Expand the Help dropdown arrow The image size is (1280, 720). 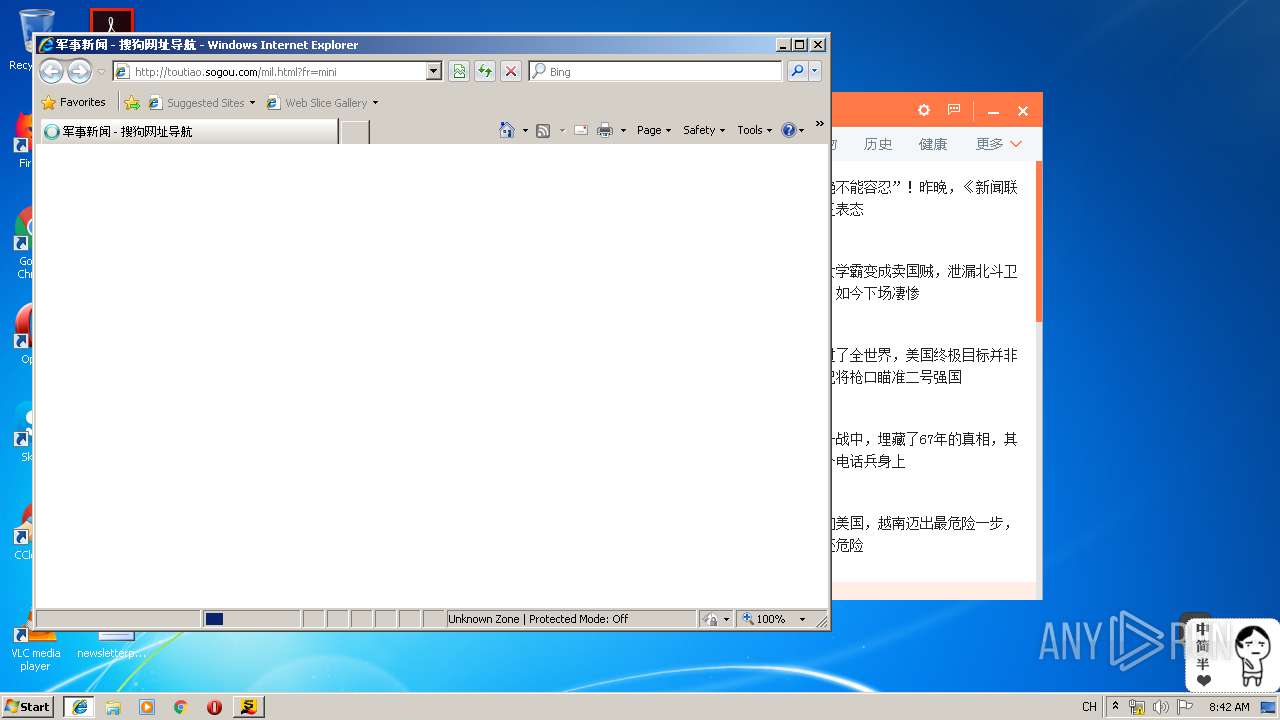[801, 130]
